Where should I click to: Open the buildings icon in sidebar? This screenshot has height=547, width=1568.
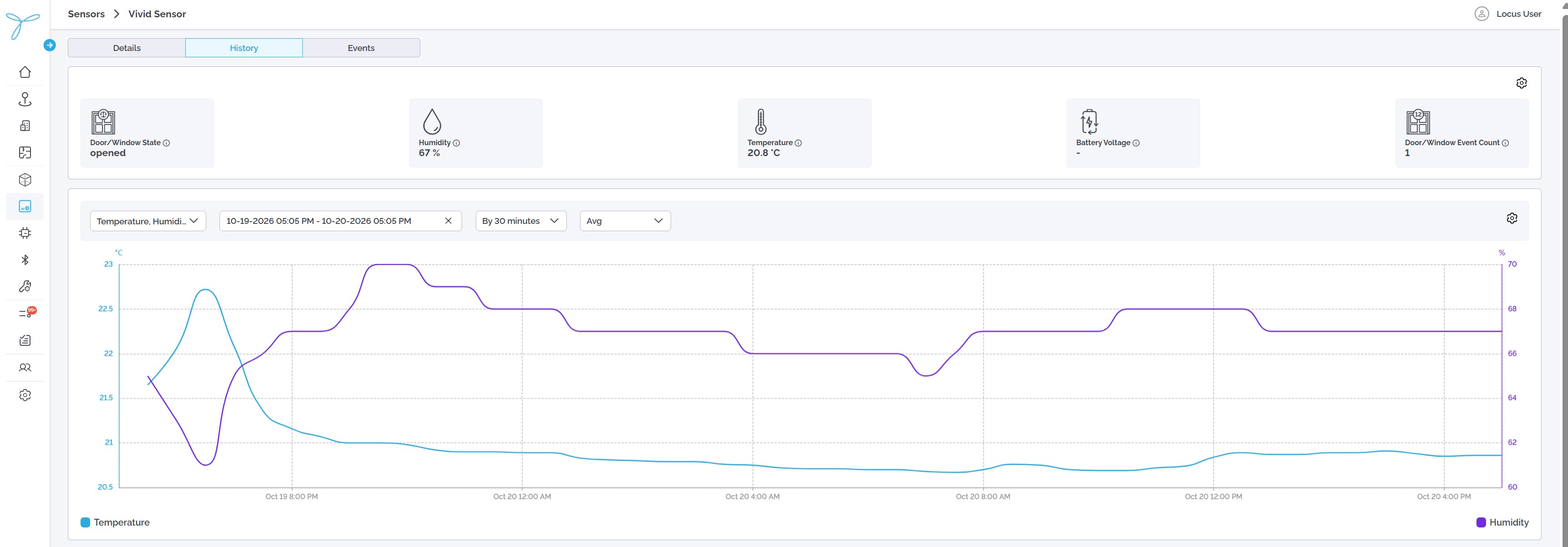click(x=25, y=126)
